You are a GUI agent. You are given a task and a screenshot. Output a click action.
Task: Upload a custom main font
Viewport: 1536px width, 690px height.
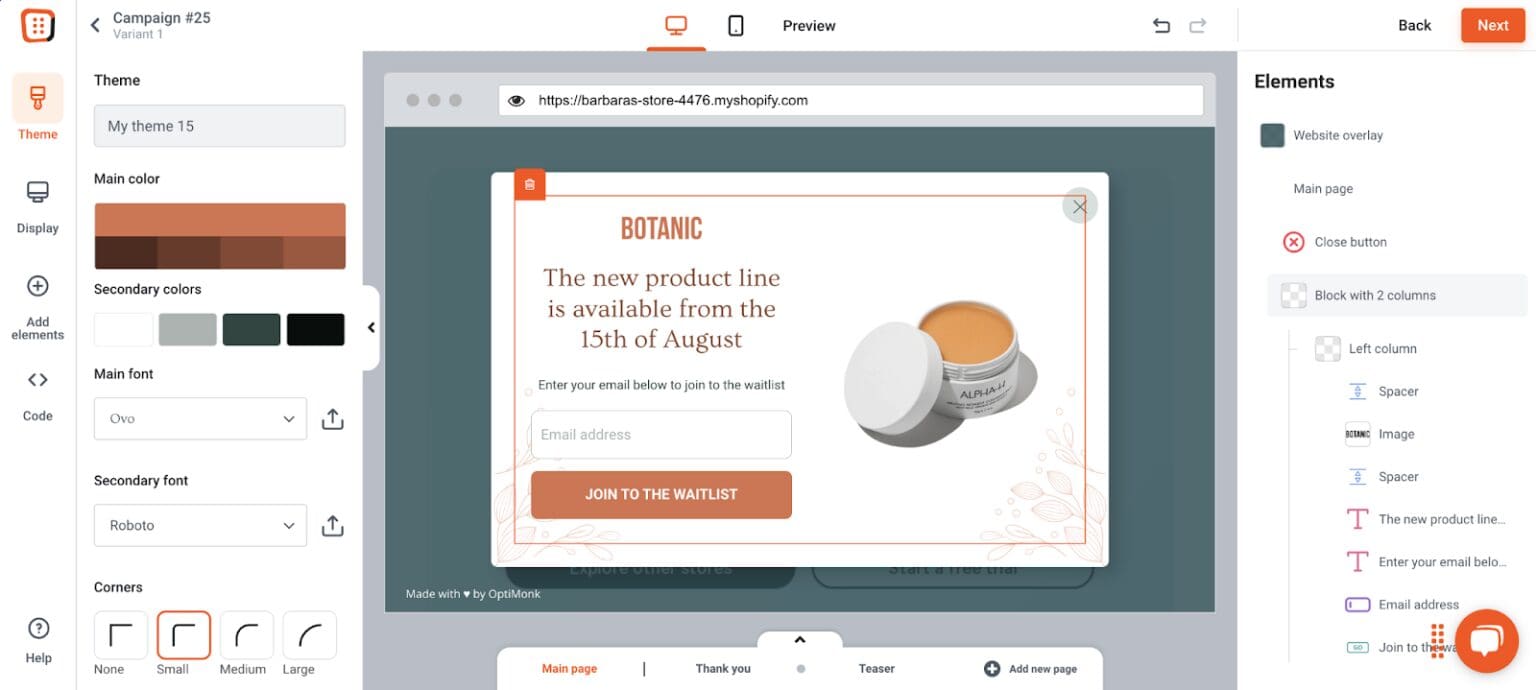(332, 419)
